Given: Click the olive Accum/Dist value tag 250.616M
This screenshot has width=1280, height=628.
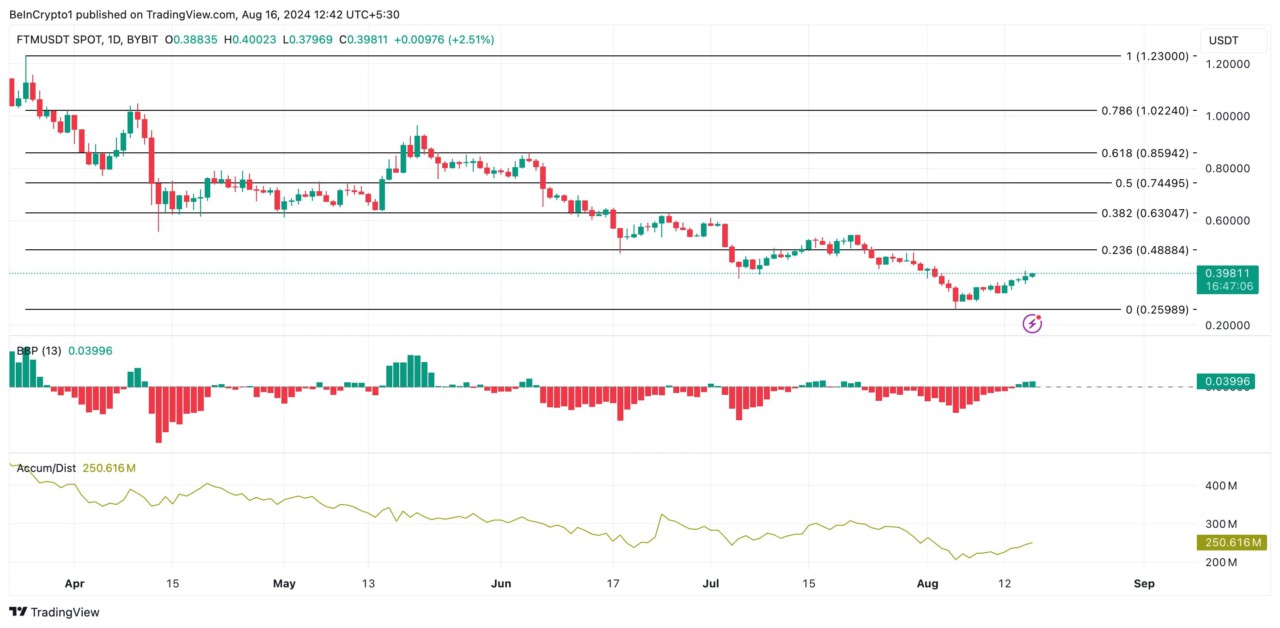Looking at the screenshot, I should point(1230,542).
